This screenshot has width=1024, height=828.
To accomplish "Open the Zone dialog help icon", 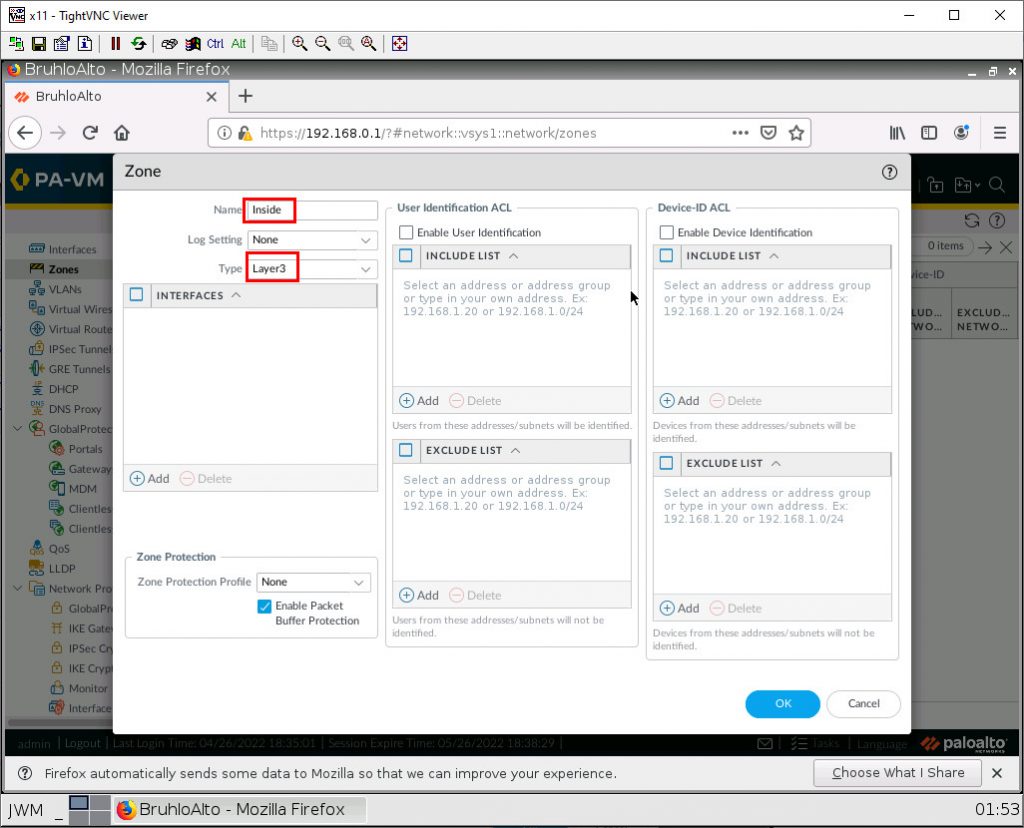I will click(x=889, y=171).
